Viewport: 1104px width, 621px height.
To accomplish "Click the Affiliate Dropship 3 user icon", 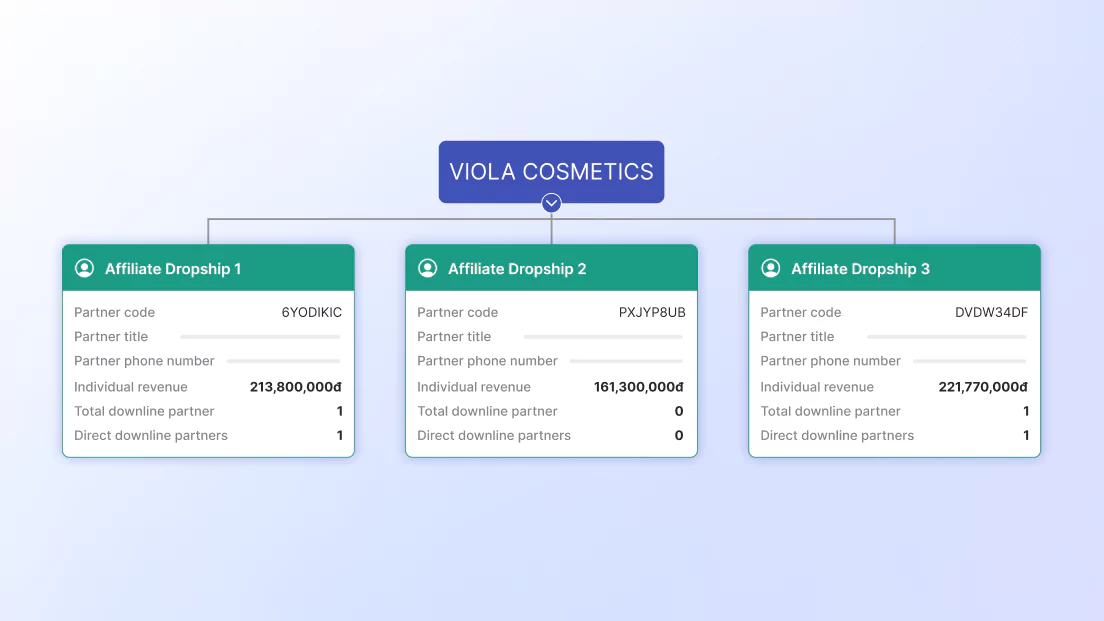I will pos(770,268).
